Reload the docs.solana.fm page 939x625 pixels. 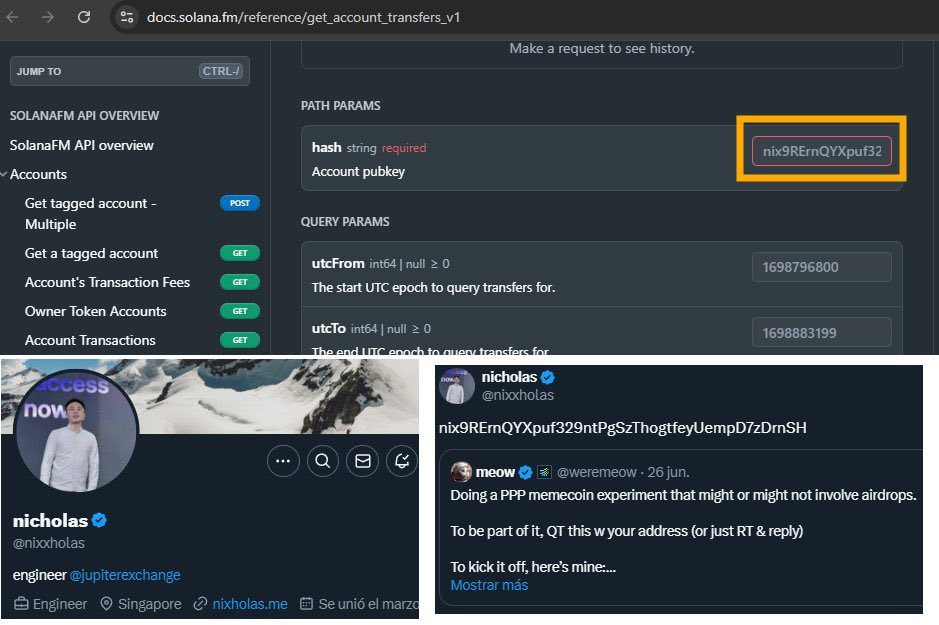(x=84, y=17)
